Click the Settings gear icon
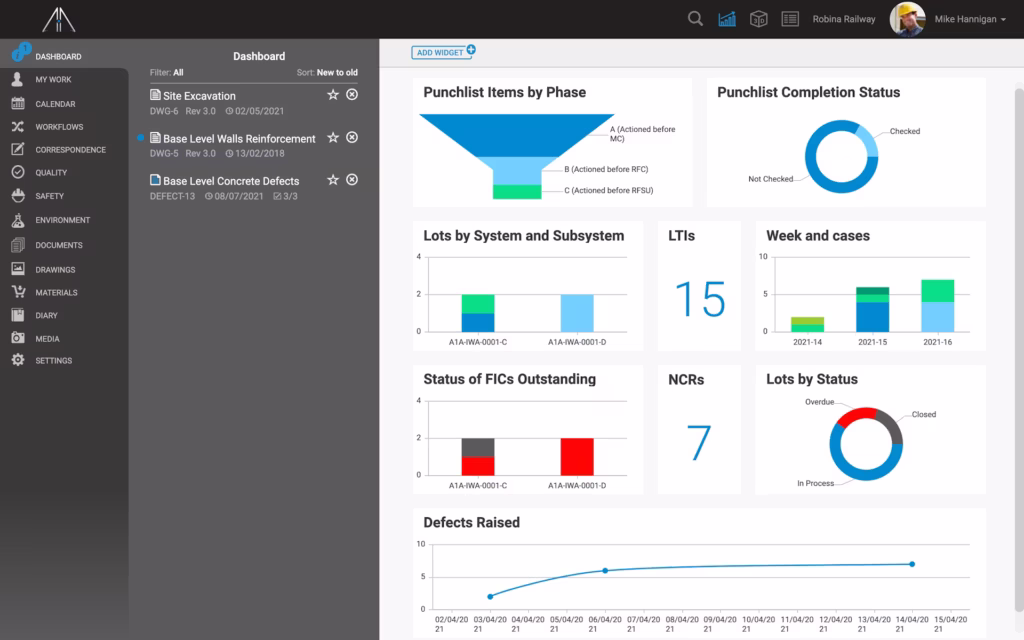Image resolution: width=1024 pixels, height=640 pixels. click(18, 360)
